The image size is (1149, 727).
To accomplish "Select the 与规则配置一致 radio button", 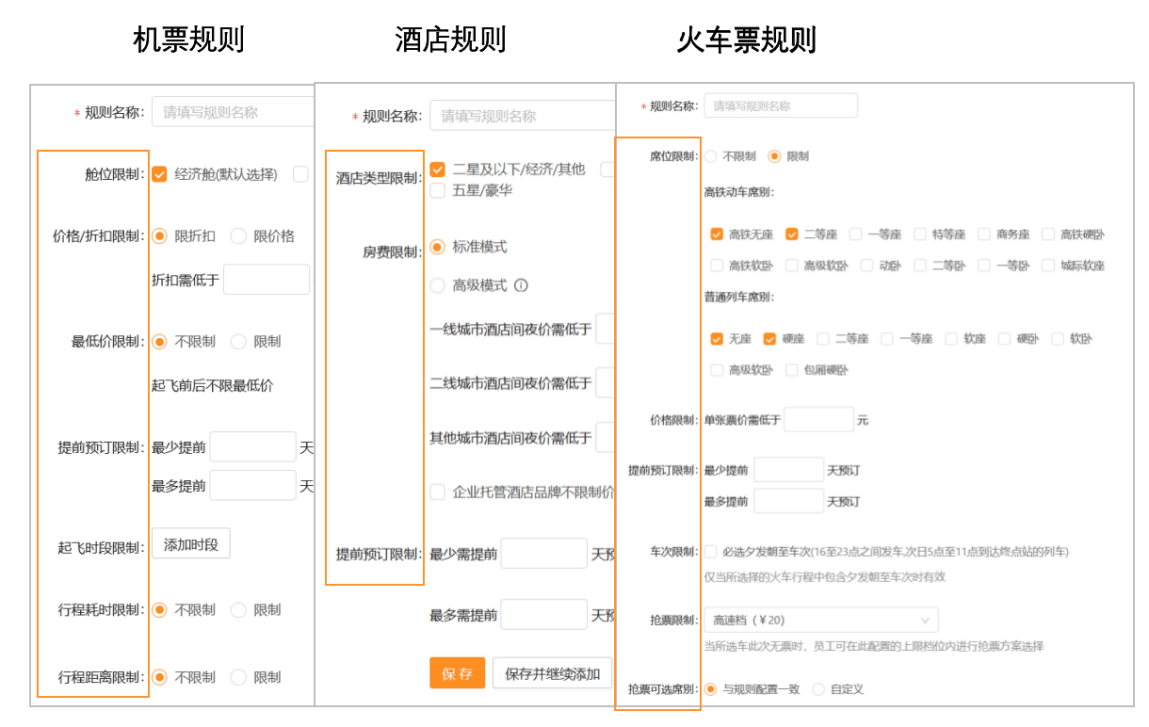I will 711,689.
